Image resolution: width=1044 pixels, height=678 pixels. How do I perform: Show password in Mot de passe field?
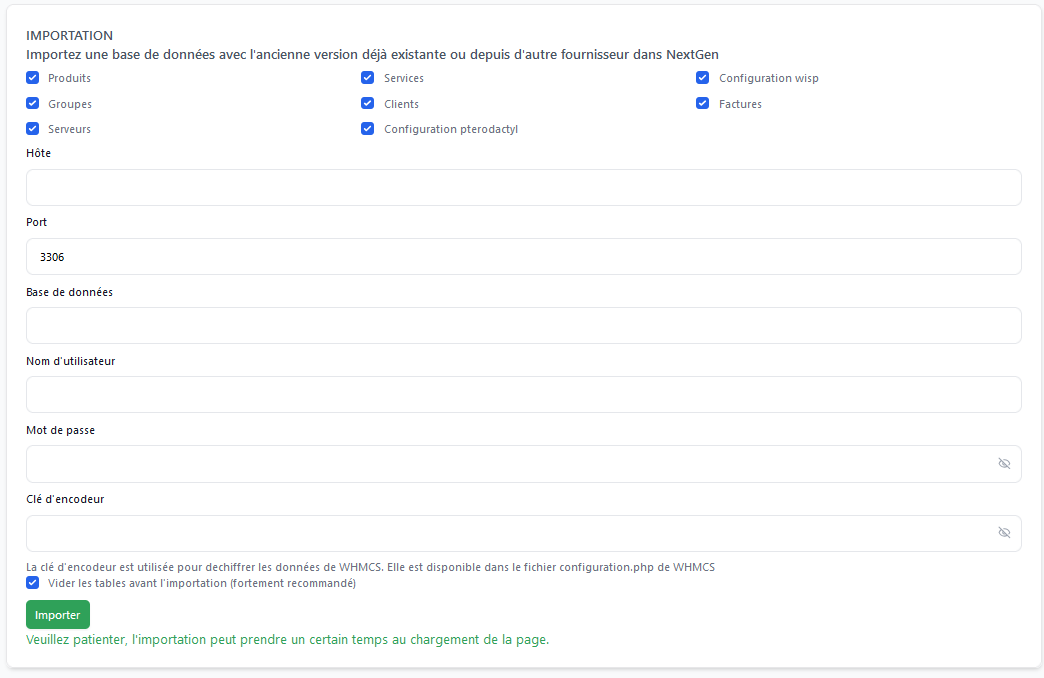pyautogui.click(x=1004, y=464)
